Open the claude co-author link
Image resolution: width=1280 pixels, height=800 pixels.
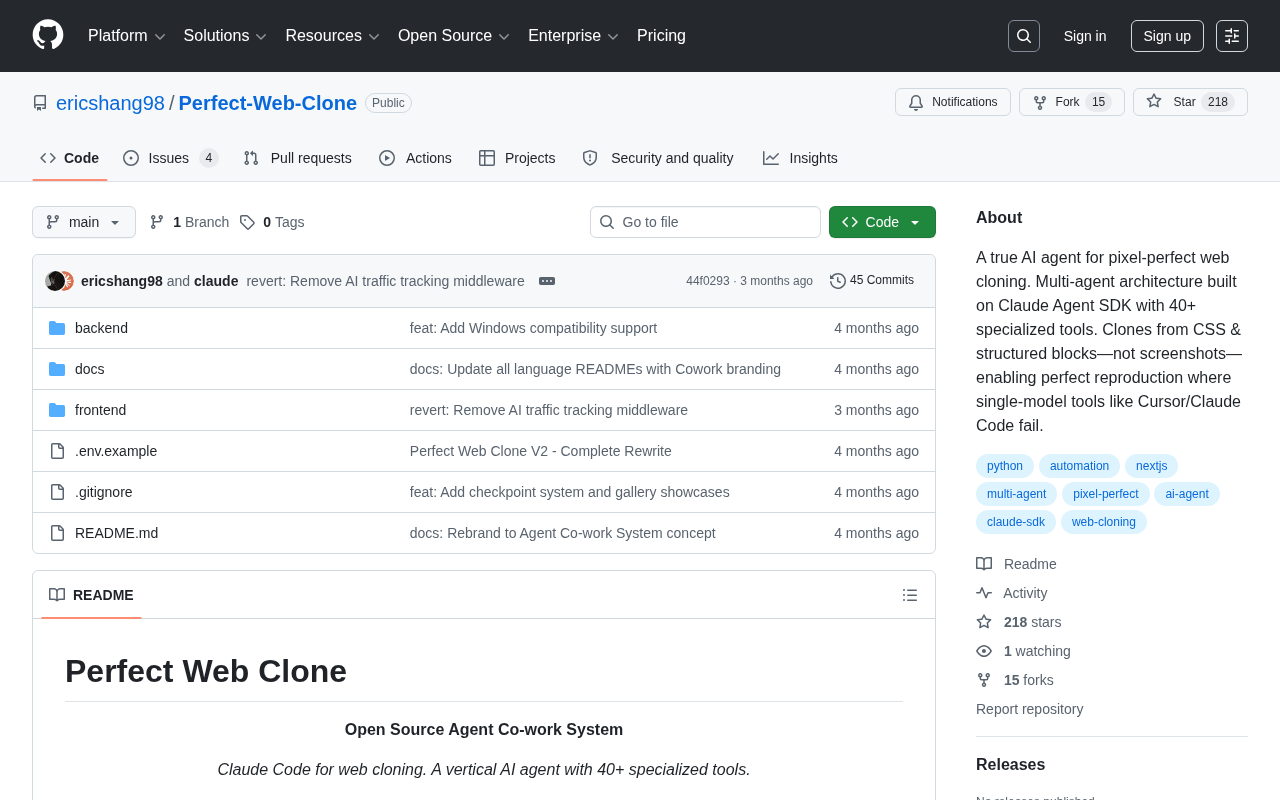coord(216,281)
